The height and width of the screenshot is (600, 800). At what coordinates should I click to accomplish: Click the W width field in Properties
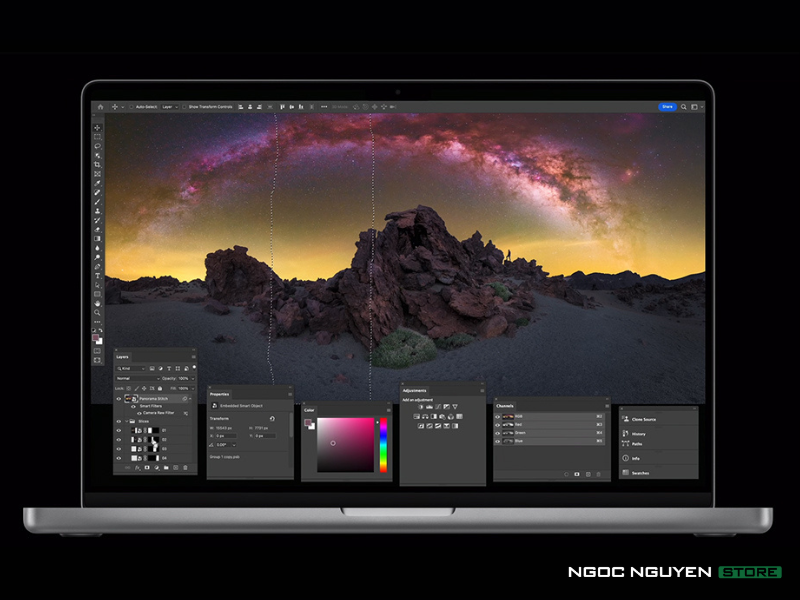[226, 428]
